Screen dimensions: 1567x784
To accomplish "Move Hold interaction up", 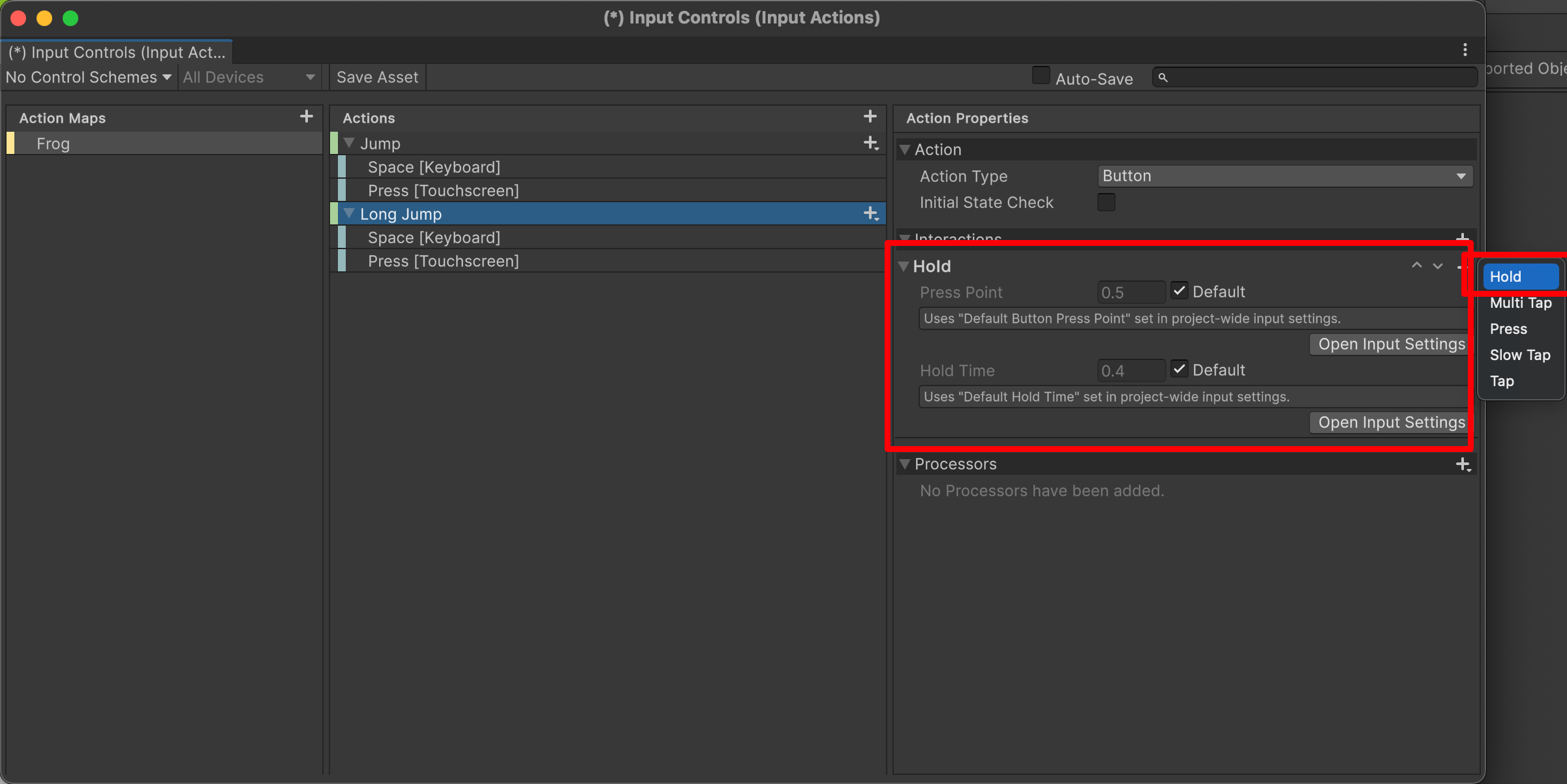I will tap(1416, 265).
